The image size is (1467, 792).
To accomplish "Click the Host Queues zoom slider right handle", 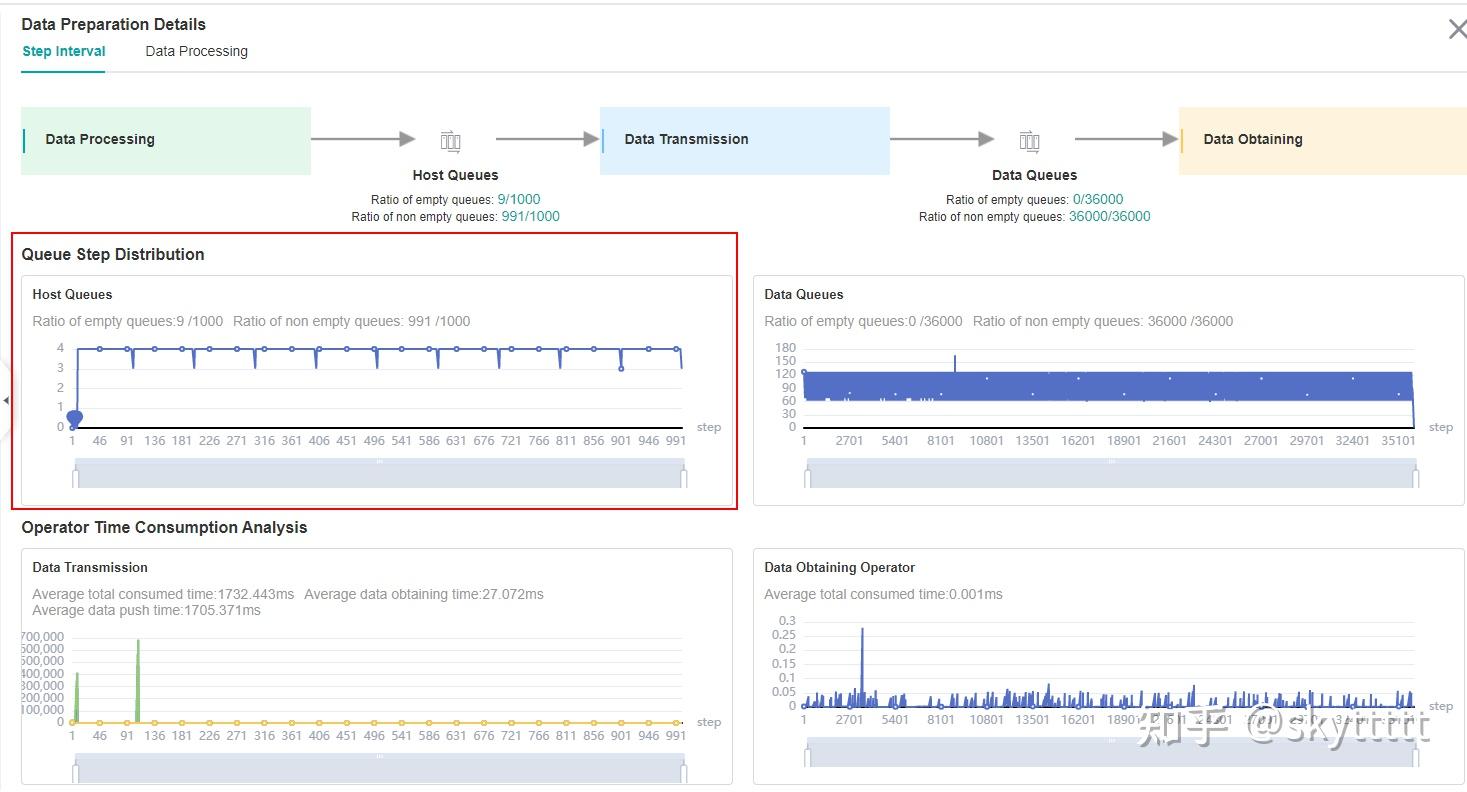I will pyautogui.click(x=684, y=478).
